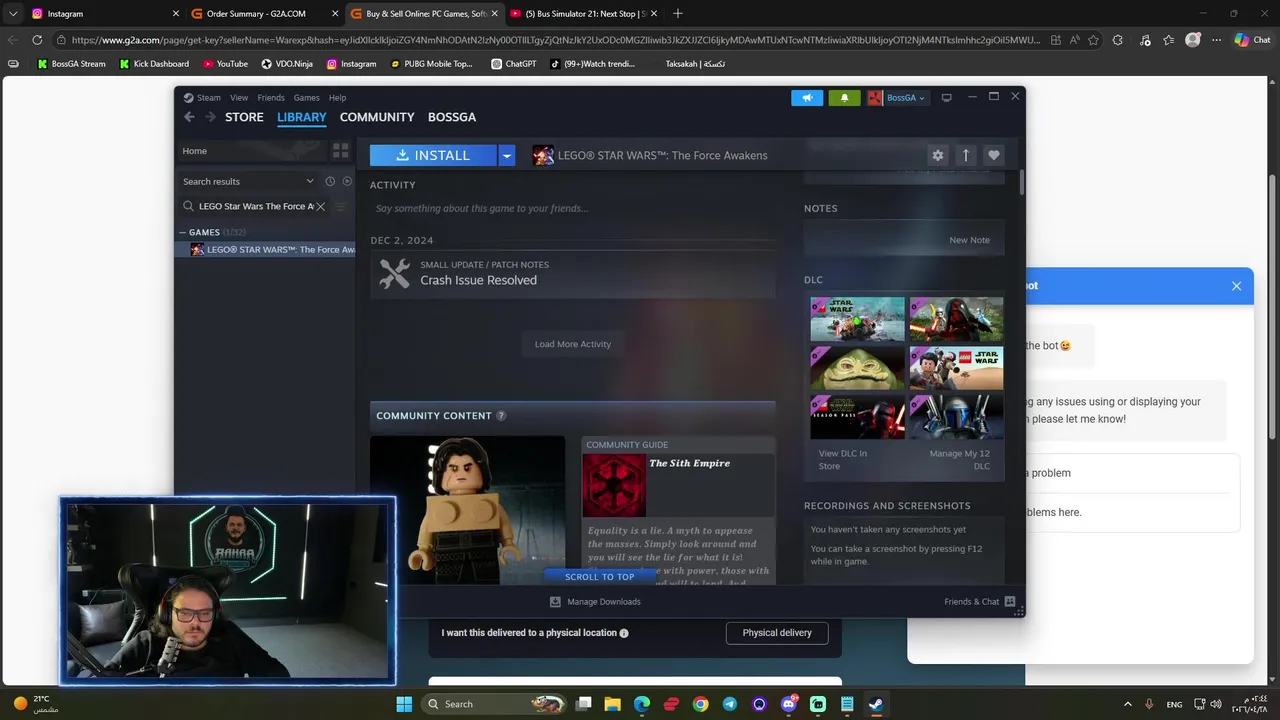Open Friends & Chat icon in Steam
The height and width of the screenshot is (720, 1280).
click(1010, 602)
